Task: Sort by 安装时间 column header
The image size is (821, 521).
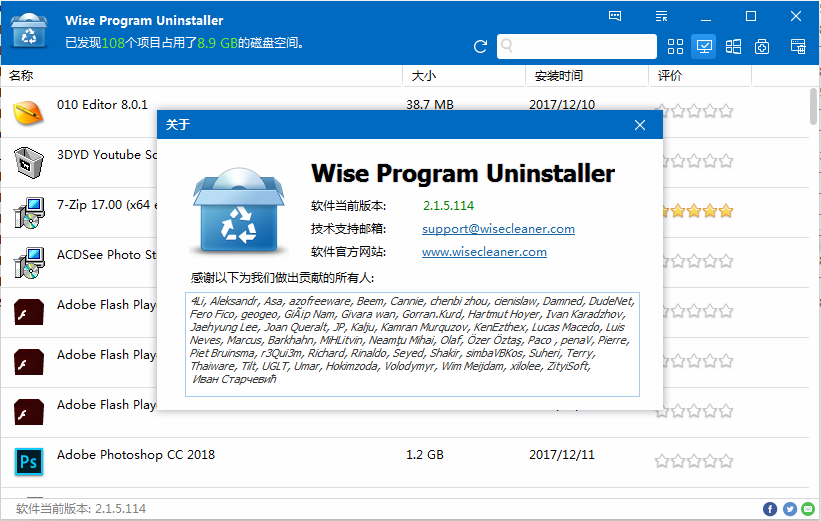Action: coord(587,76)
